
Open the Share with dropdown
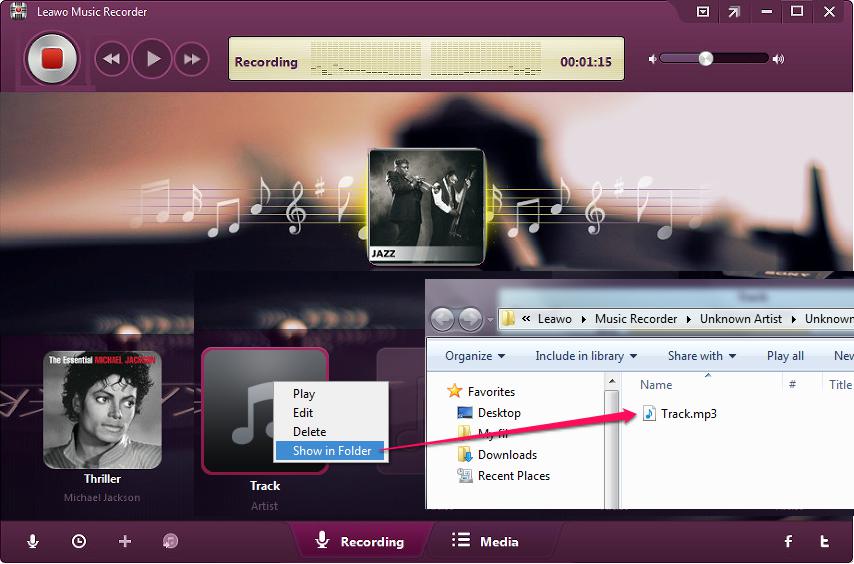(x=702, y=356)
